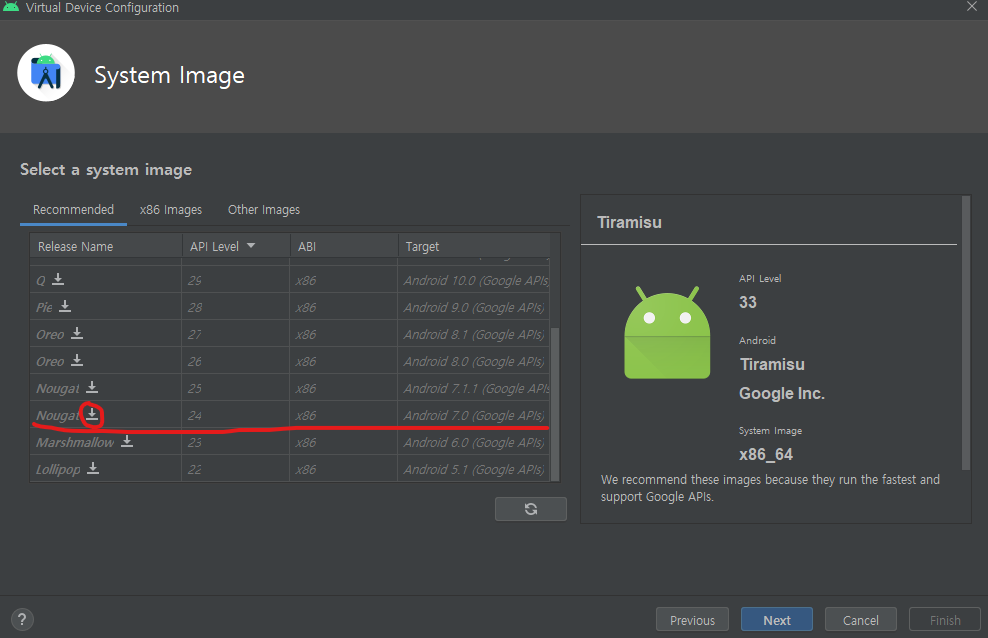Screen dimensions: 988x638
Task: Select the Android 7.0 (Google APIs) target cell
Action: coord(473,415)
